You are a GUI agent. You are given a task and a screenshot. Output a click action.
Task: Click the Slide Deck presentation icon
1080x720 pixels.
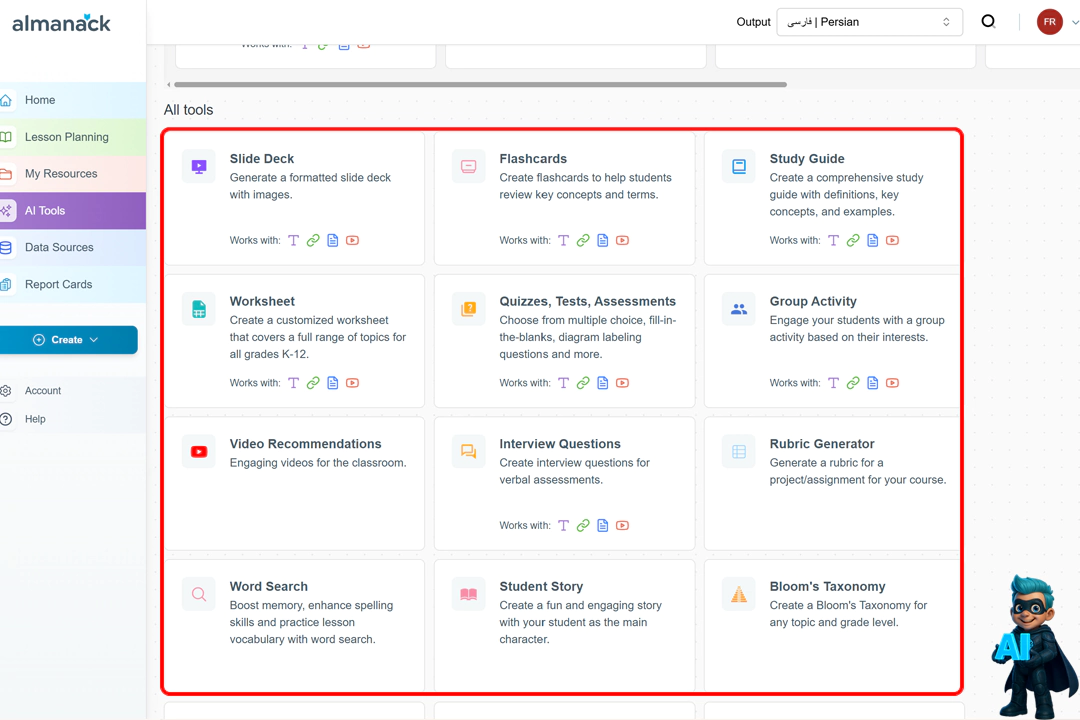199,166
